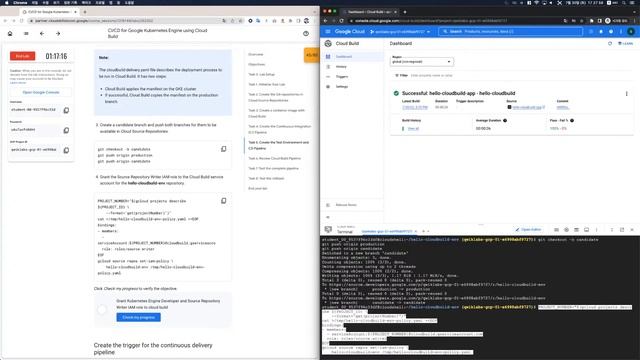Open Cloud Shell more options menu
The height and width of the screenshot is (360, 640).
596,230
